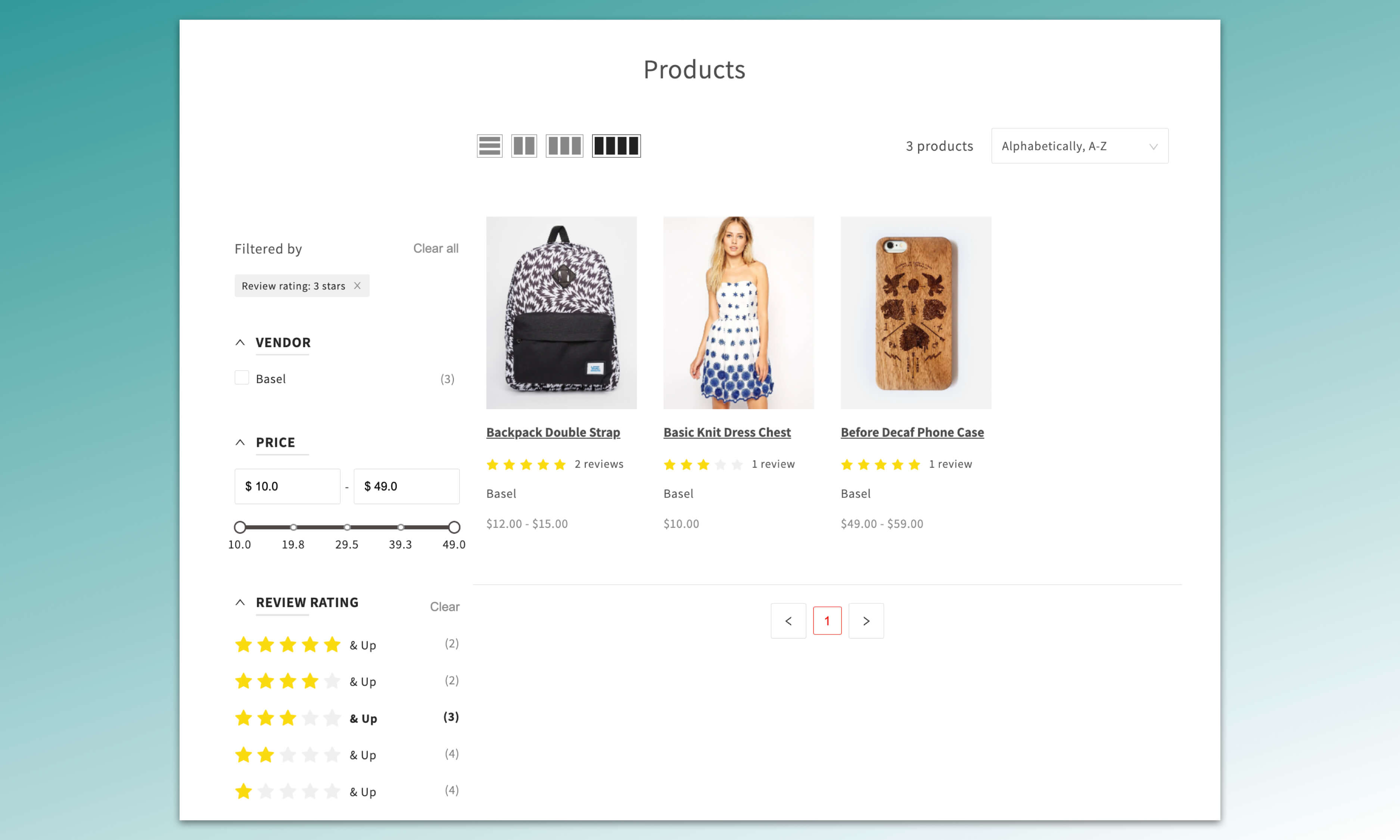
Task: Remove the 'Review rating: 3 stars' filter tag
Action: pos(357,286)
